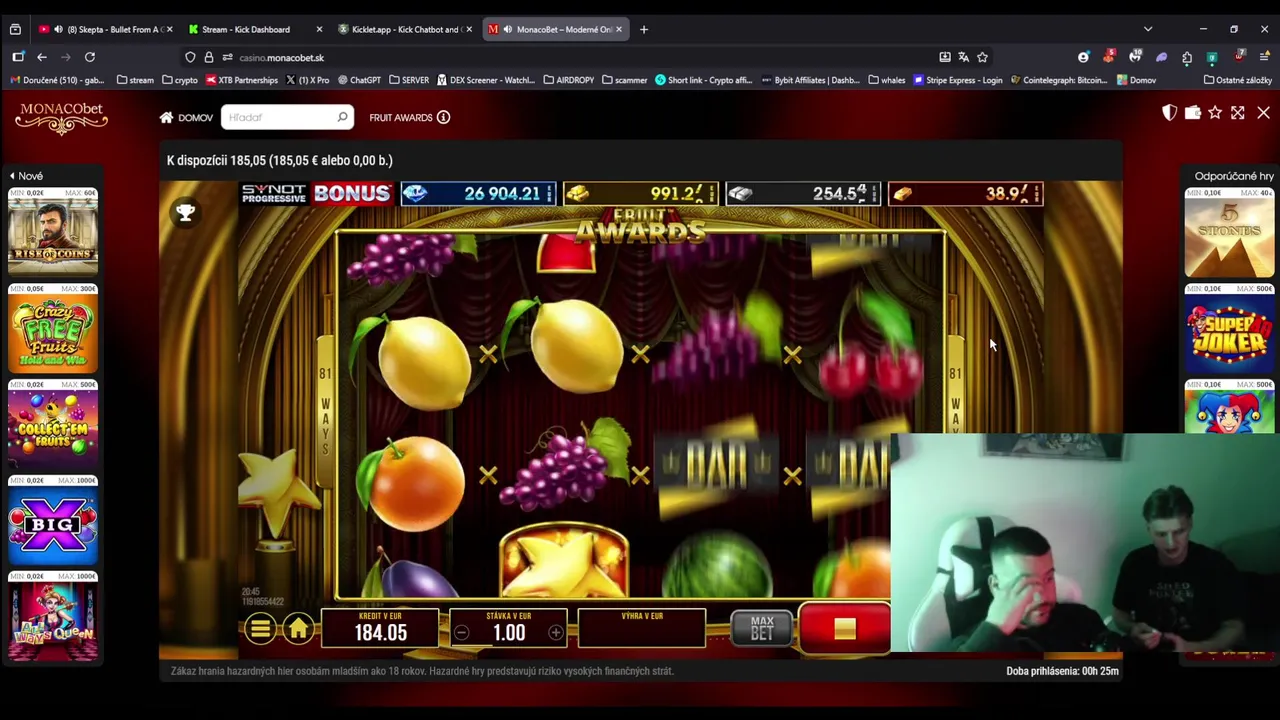Bookmark page with star in address bar

coord(982,57)
